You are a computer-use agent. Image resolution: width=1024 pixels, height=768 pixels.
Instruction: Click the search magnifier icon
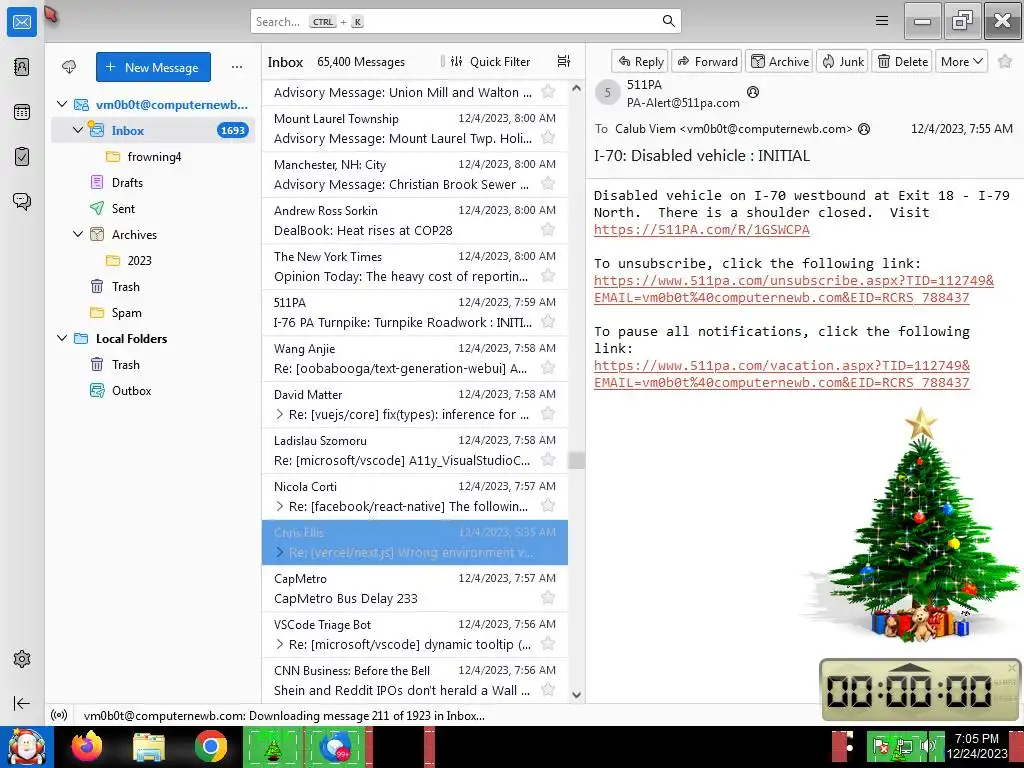pyautogui.click(x=668, y=21)
